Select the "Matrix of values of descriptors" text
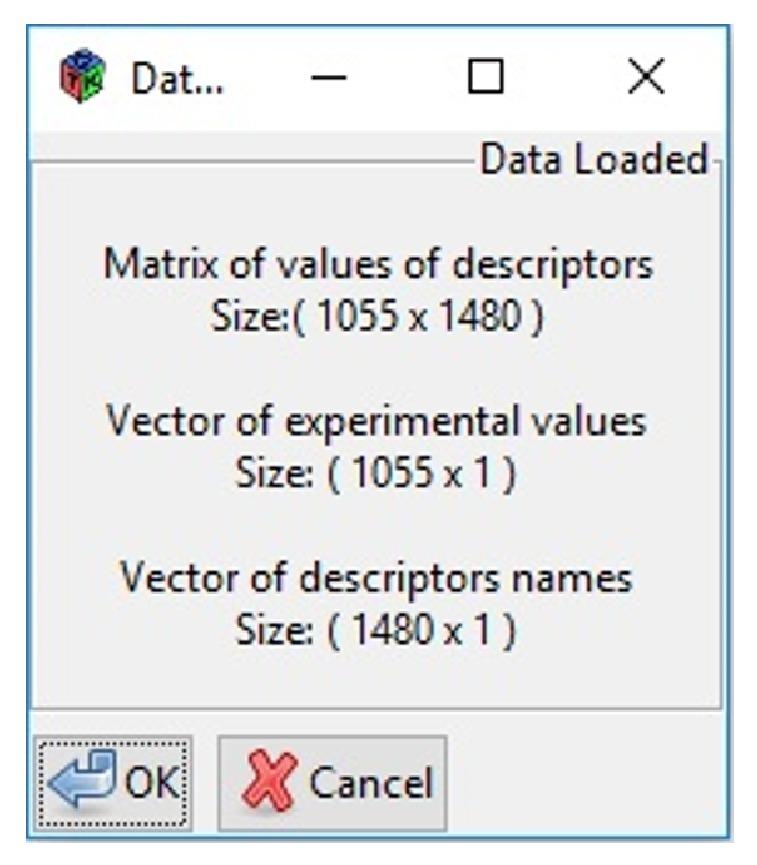The width and height of the screenshot is (757, 865). click(378, 265)
